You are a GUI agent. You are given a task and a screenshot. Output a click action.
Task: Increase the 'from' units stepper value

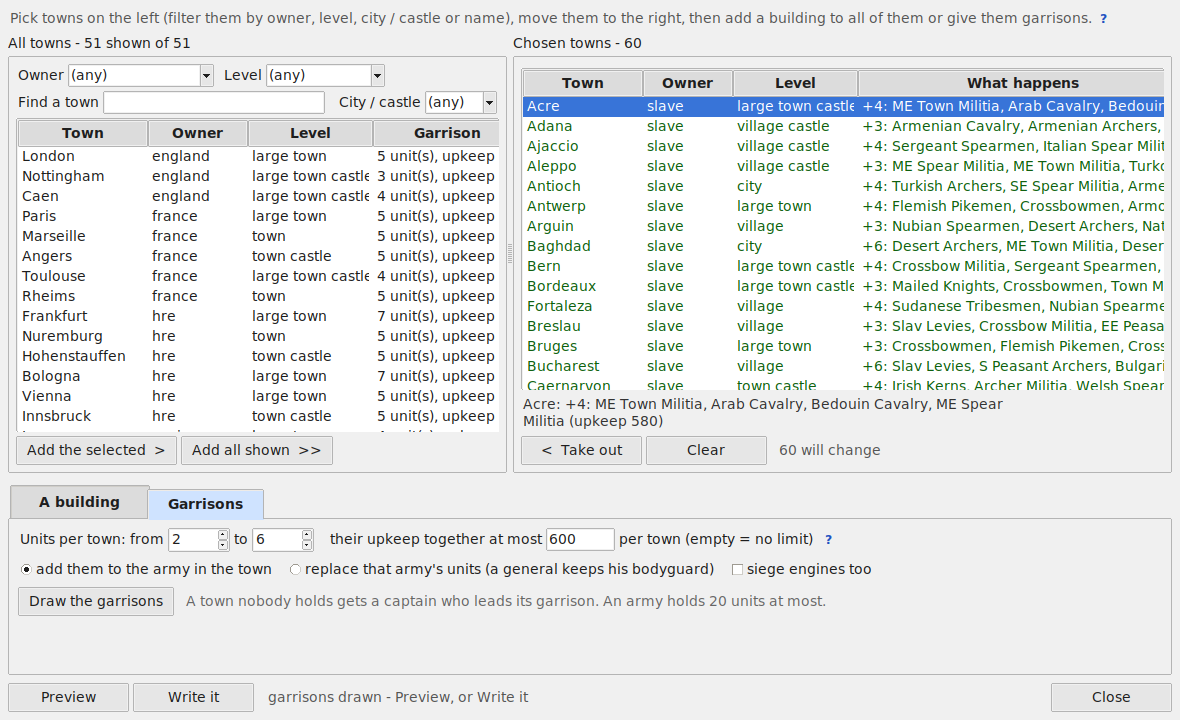[224, 534]
